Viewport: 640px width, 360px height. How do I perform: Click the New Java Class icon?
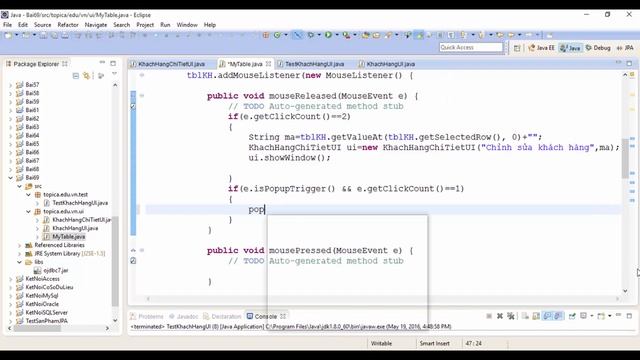pyautogui.click(x=277, y=35)
